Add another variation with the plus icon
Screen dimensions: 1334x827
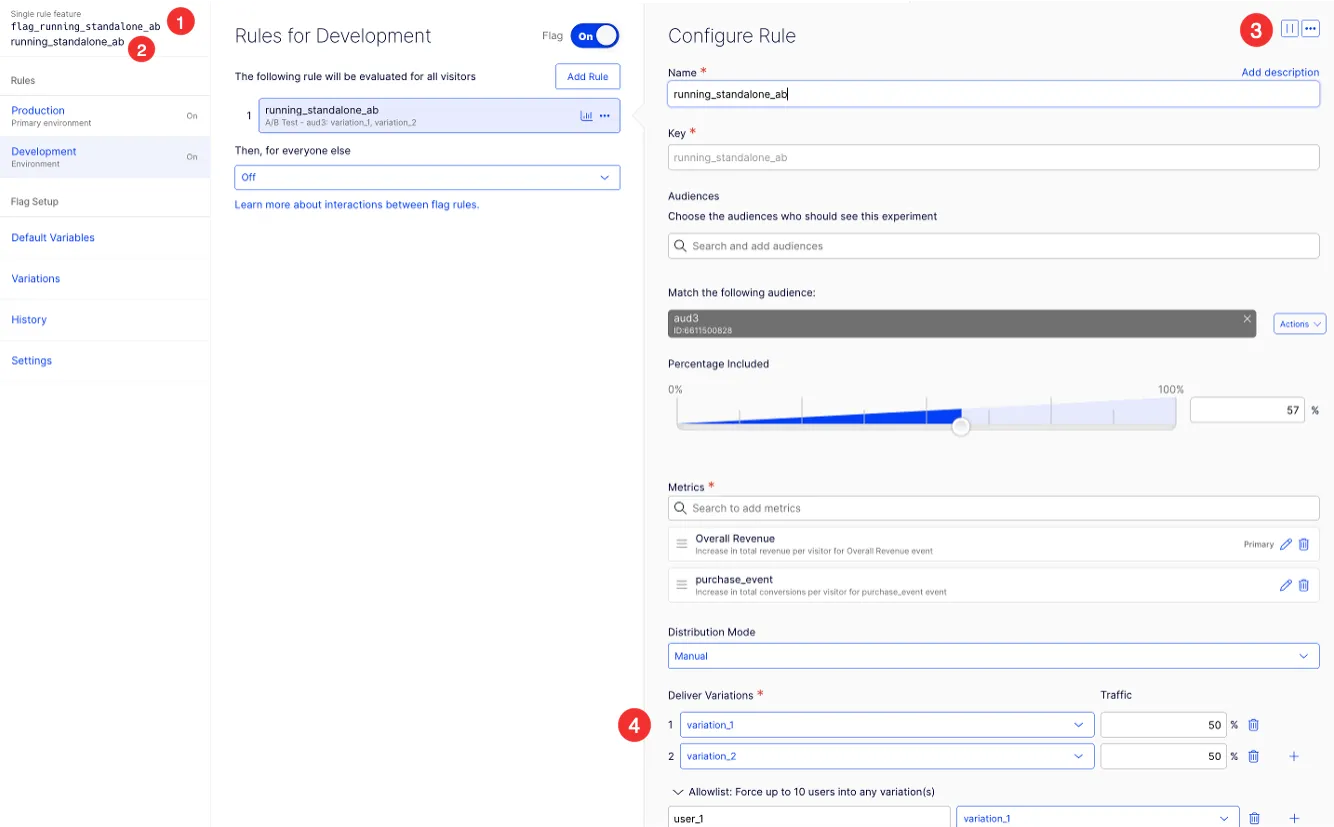pyautogui.click(x=1293, y=757)
